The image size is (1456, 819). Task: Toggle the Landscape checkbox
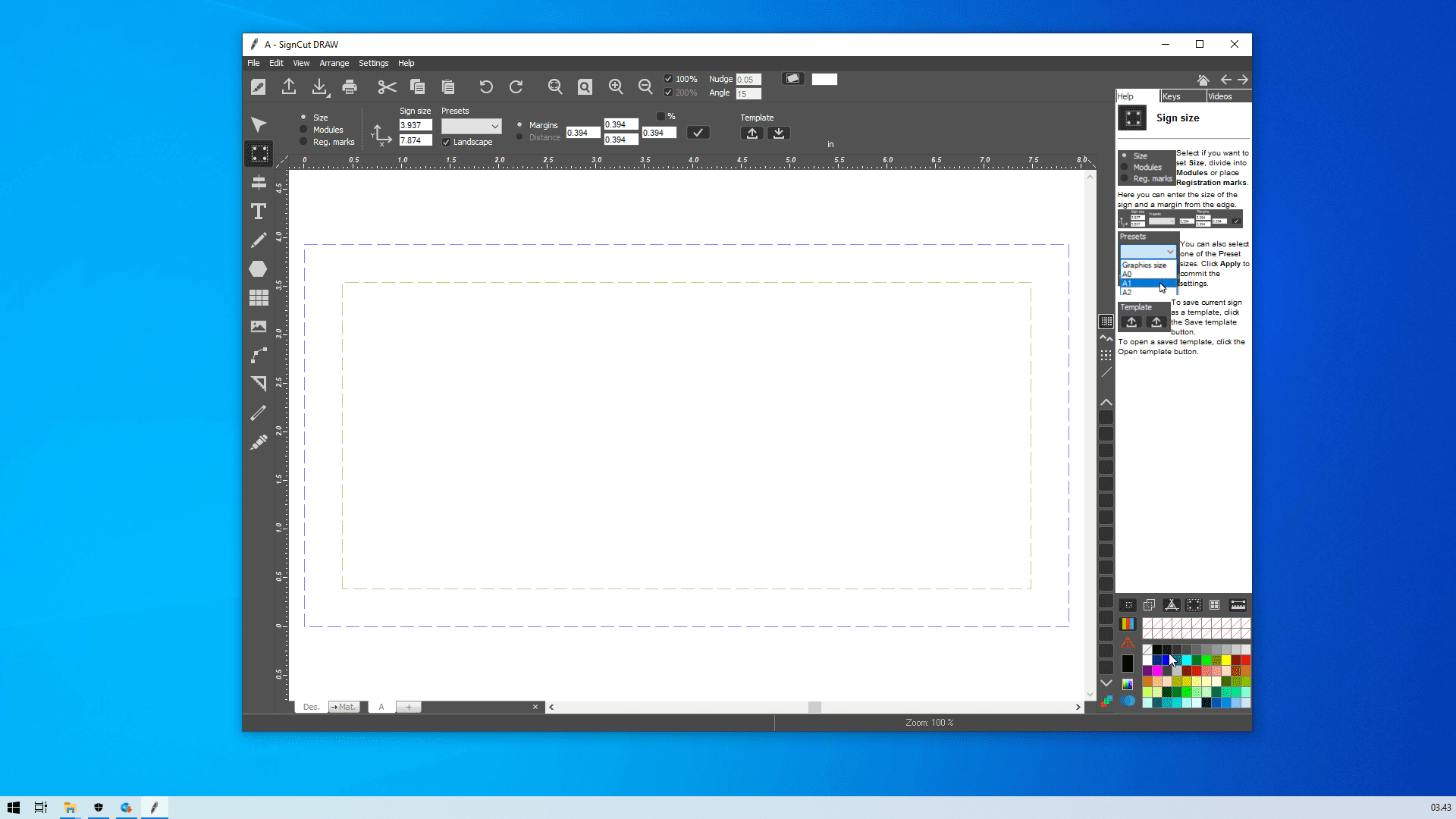coord(447,143)
